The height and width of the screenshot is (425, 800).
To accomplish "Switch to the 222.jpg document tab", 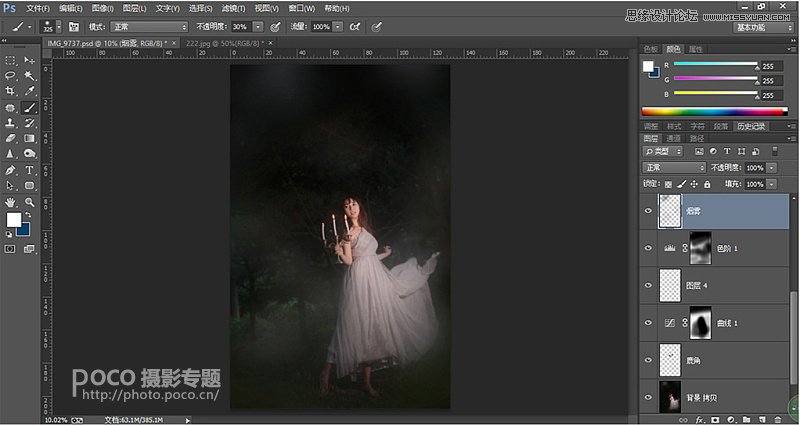I will tap(225, 43).
